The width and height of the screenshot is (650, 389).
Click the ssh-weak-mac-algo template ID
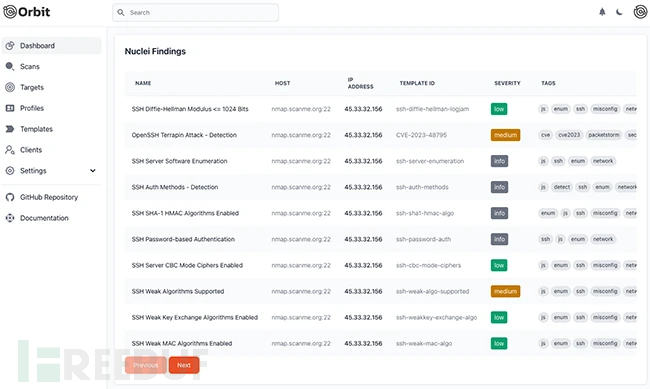click(424, 343)
